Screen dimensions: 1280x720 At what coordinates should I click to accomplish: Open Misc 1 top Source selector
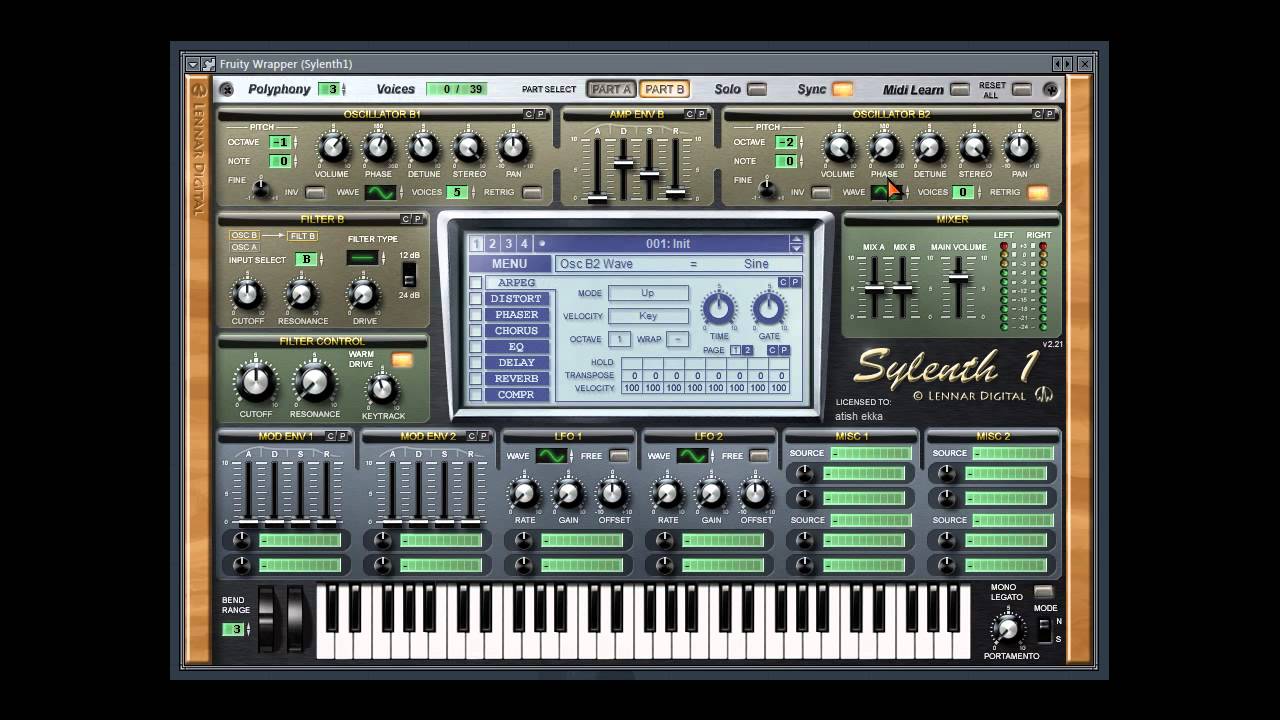871,453
